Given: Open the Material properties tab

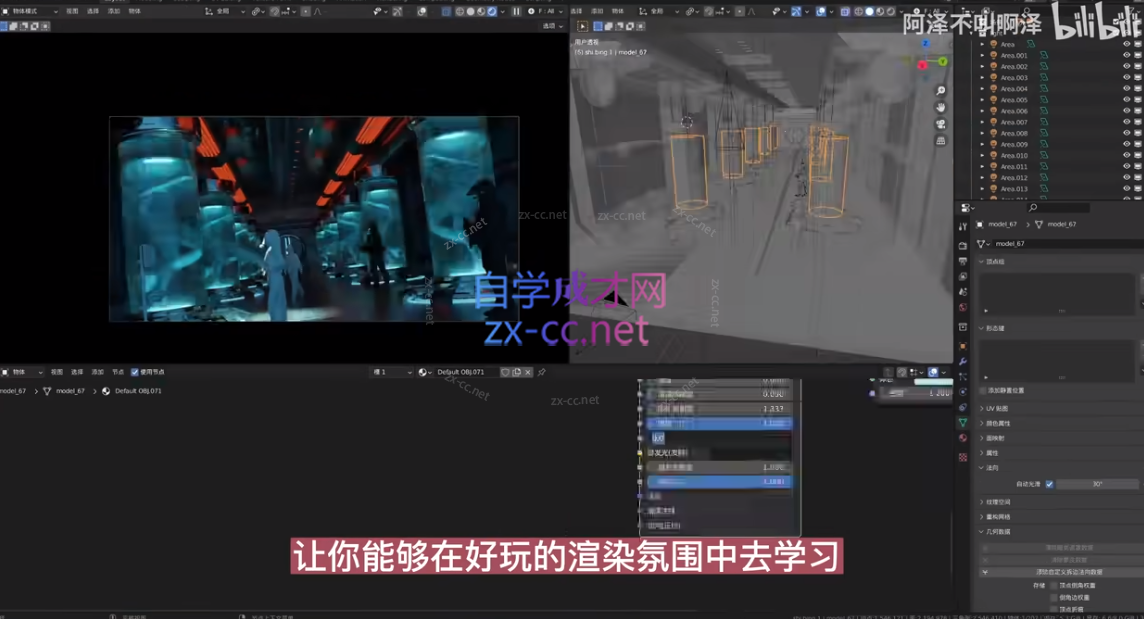Looking at the screenshot, I should point(963,438).
